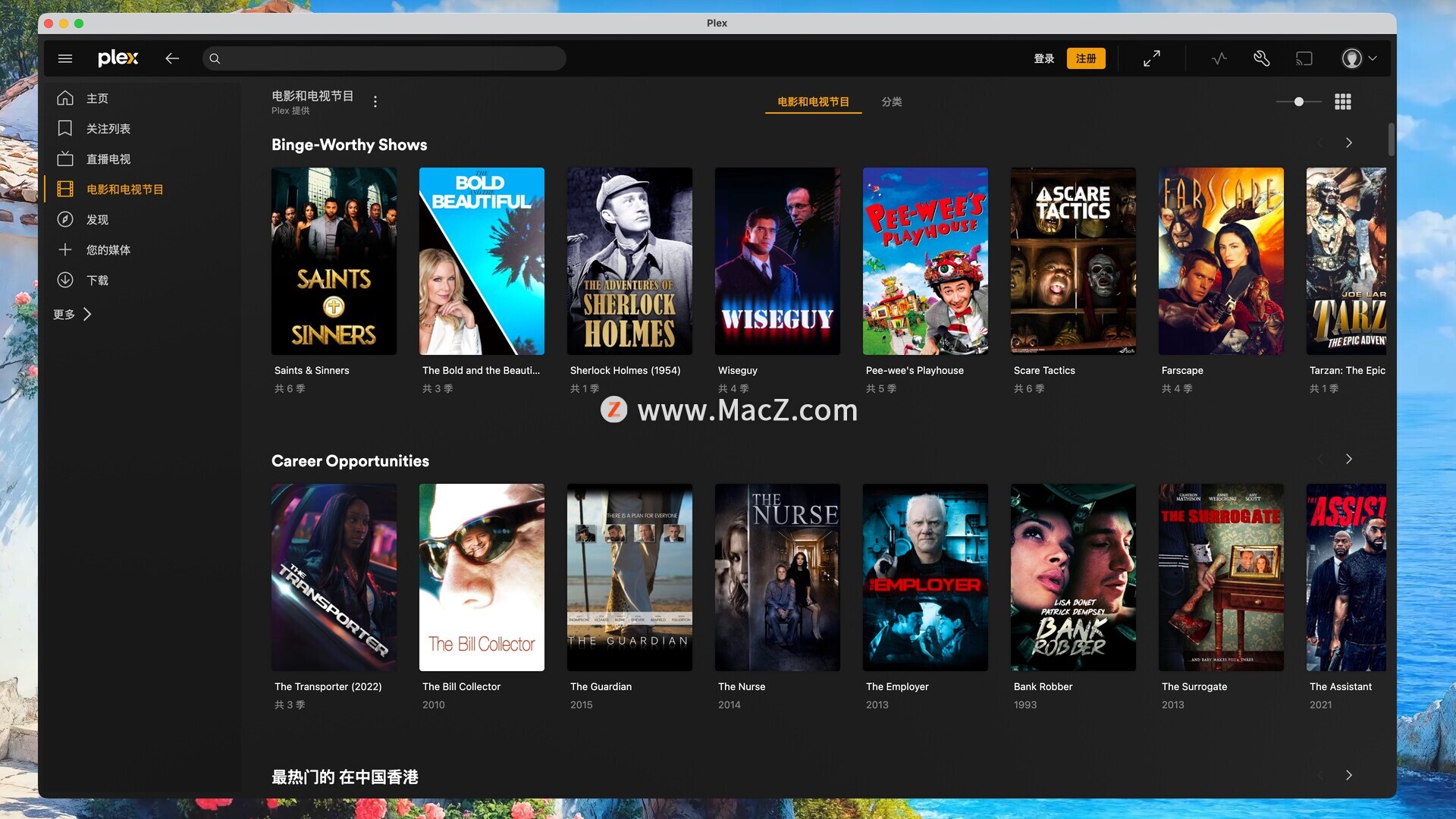
Task: Open the hamburger menu icon
Action: point(65,58)
